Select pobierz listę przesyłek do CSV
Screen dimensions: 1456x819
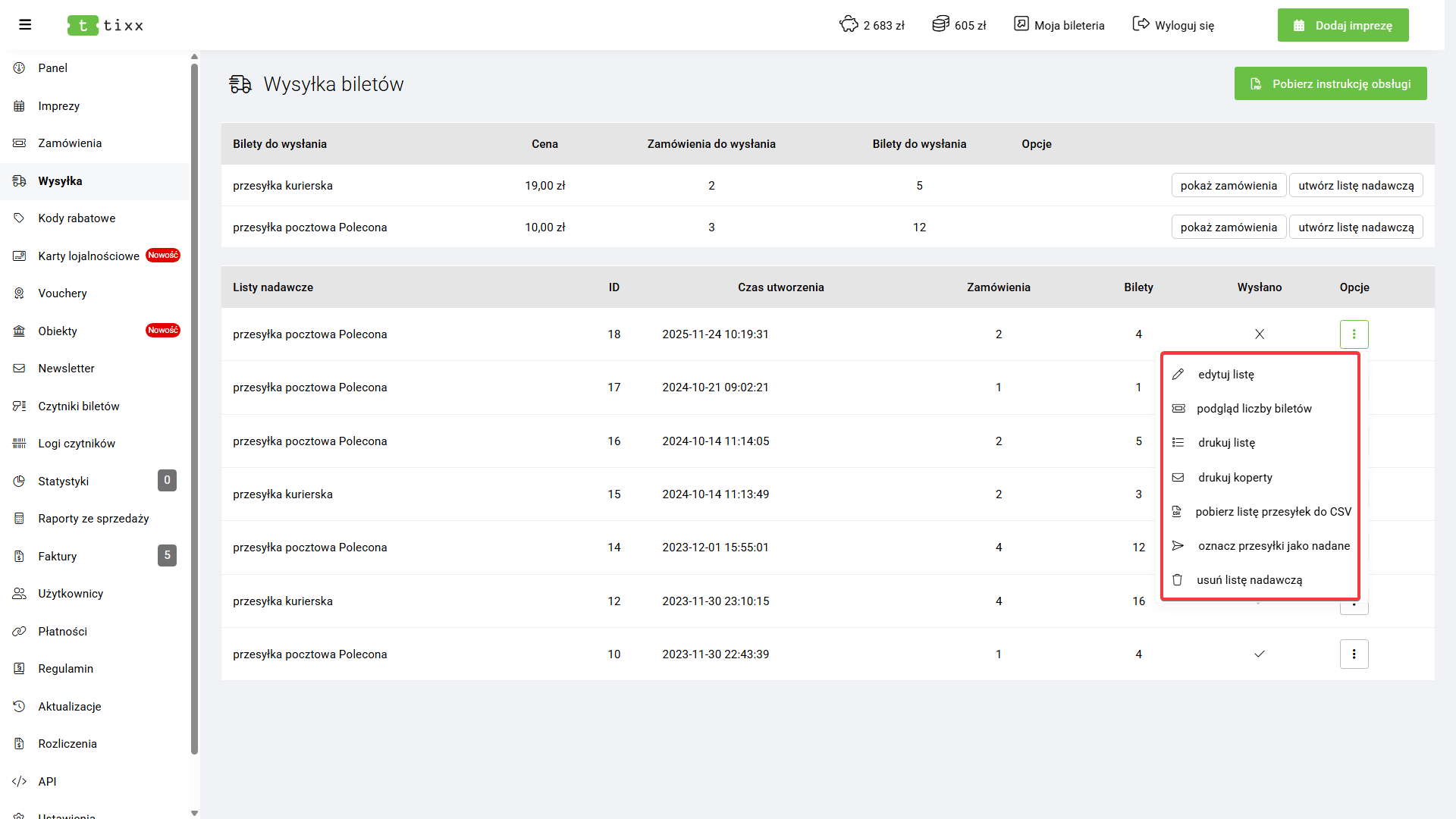pos(1272,512)
